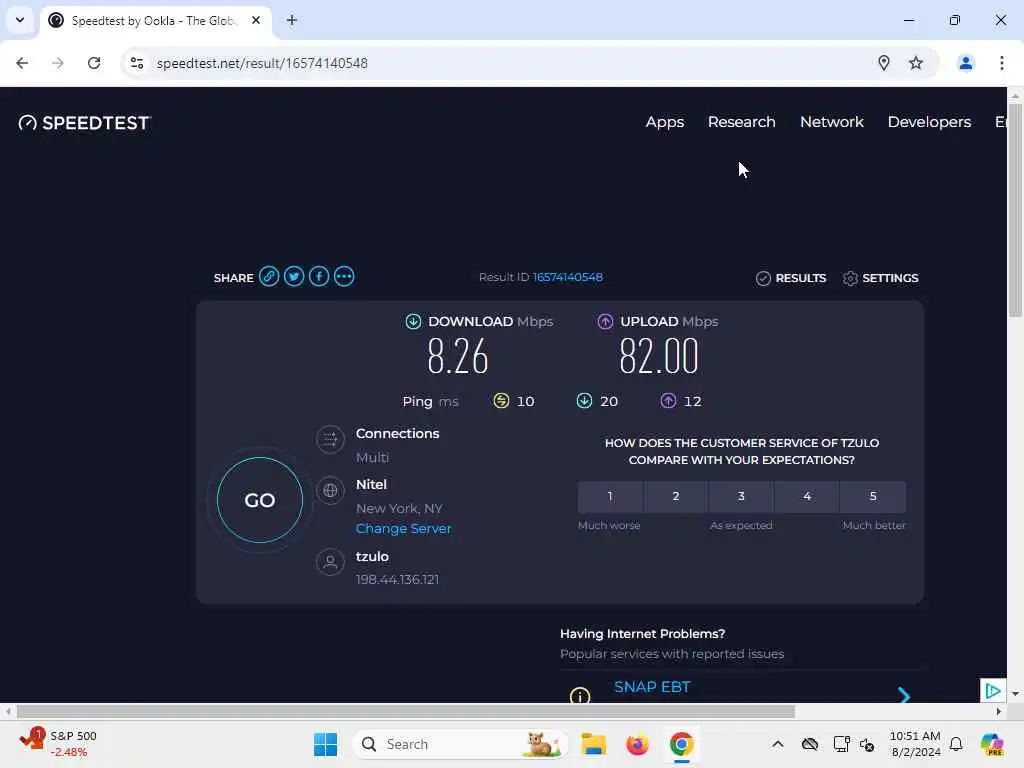Open the AdChoices icon
The width and height of the screenshot is (1024, 768).
tap(993, 690)
